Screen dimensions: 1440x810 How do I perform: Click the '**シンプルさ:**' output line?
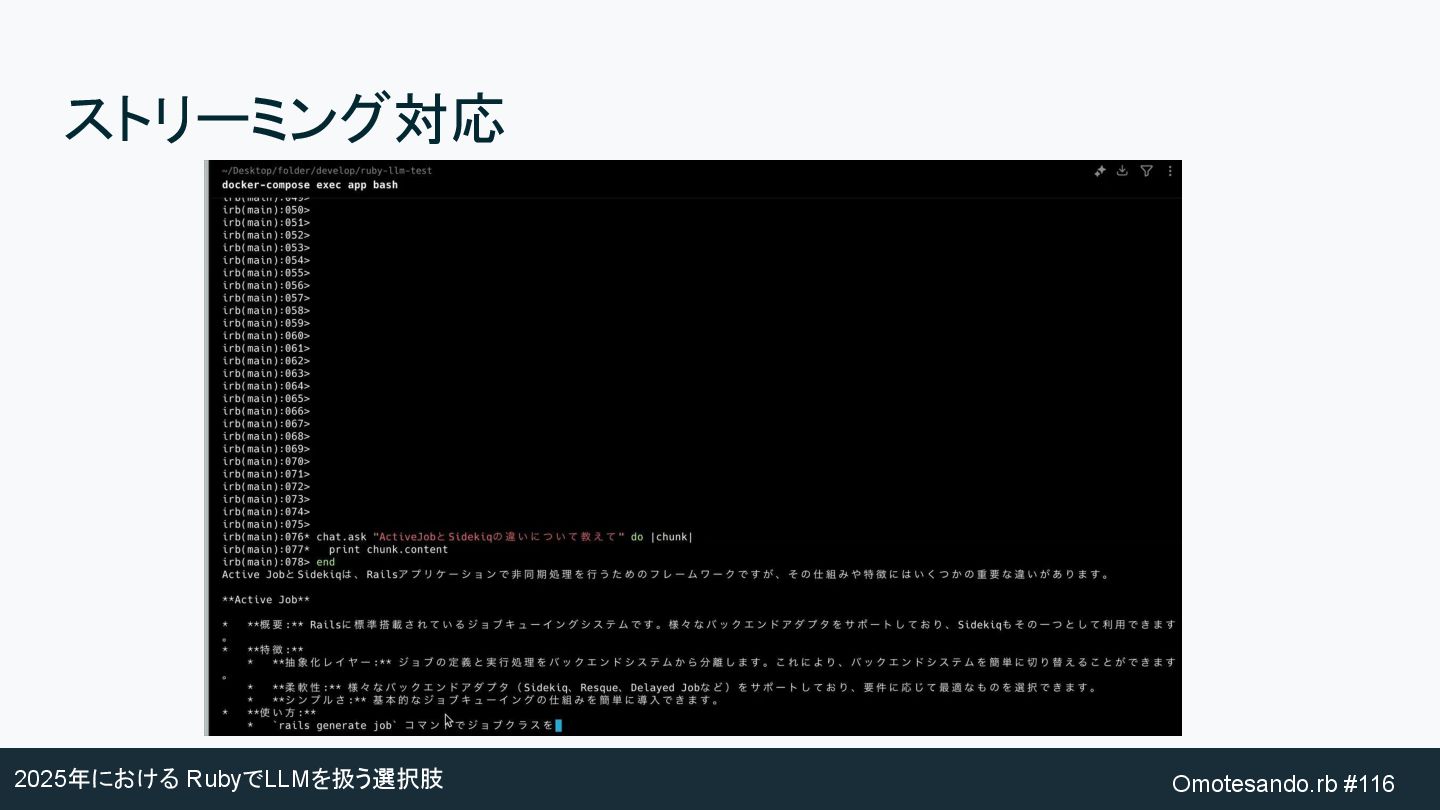tap(484, 700)
